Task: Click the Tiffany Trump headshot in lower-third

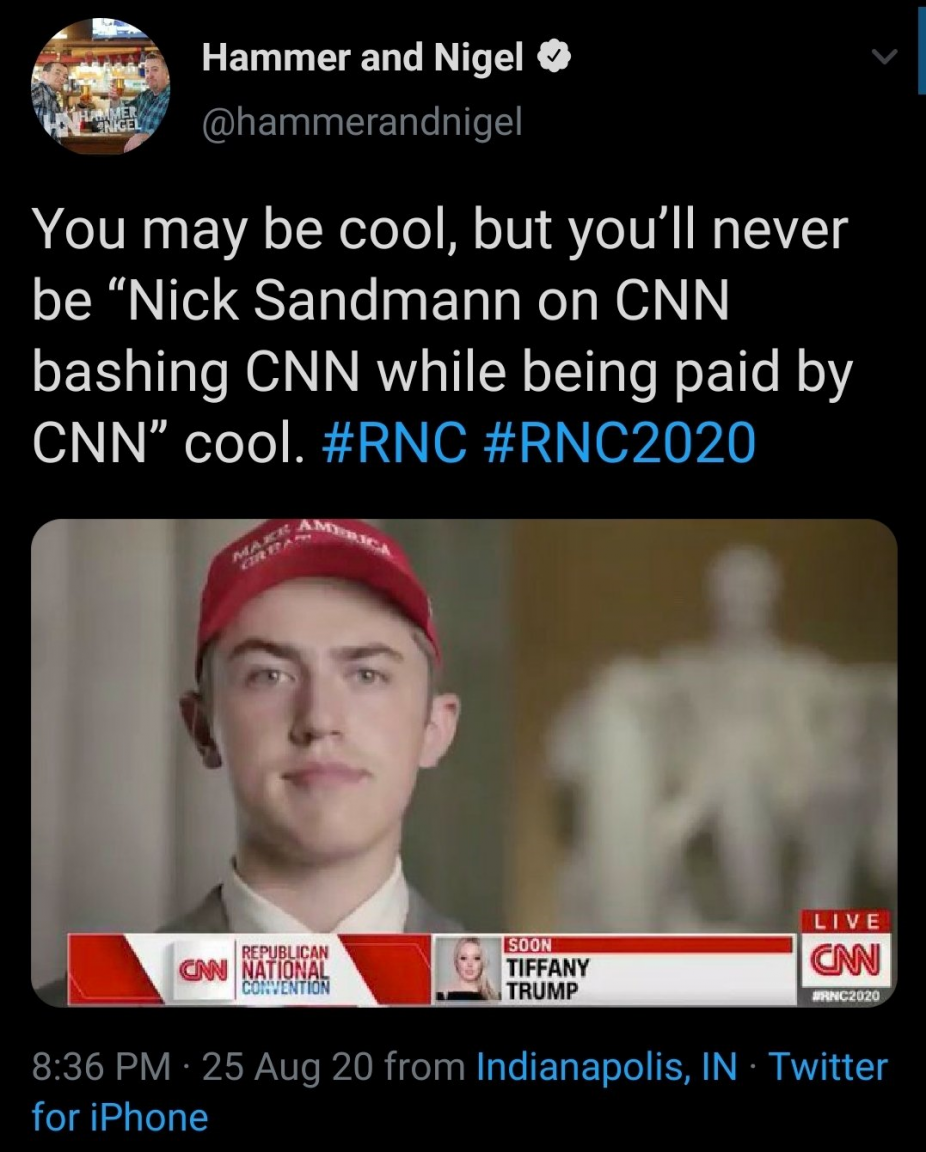Action: (x=467, y=968)
